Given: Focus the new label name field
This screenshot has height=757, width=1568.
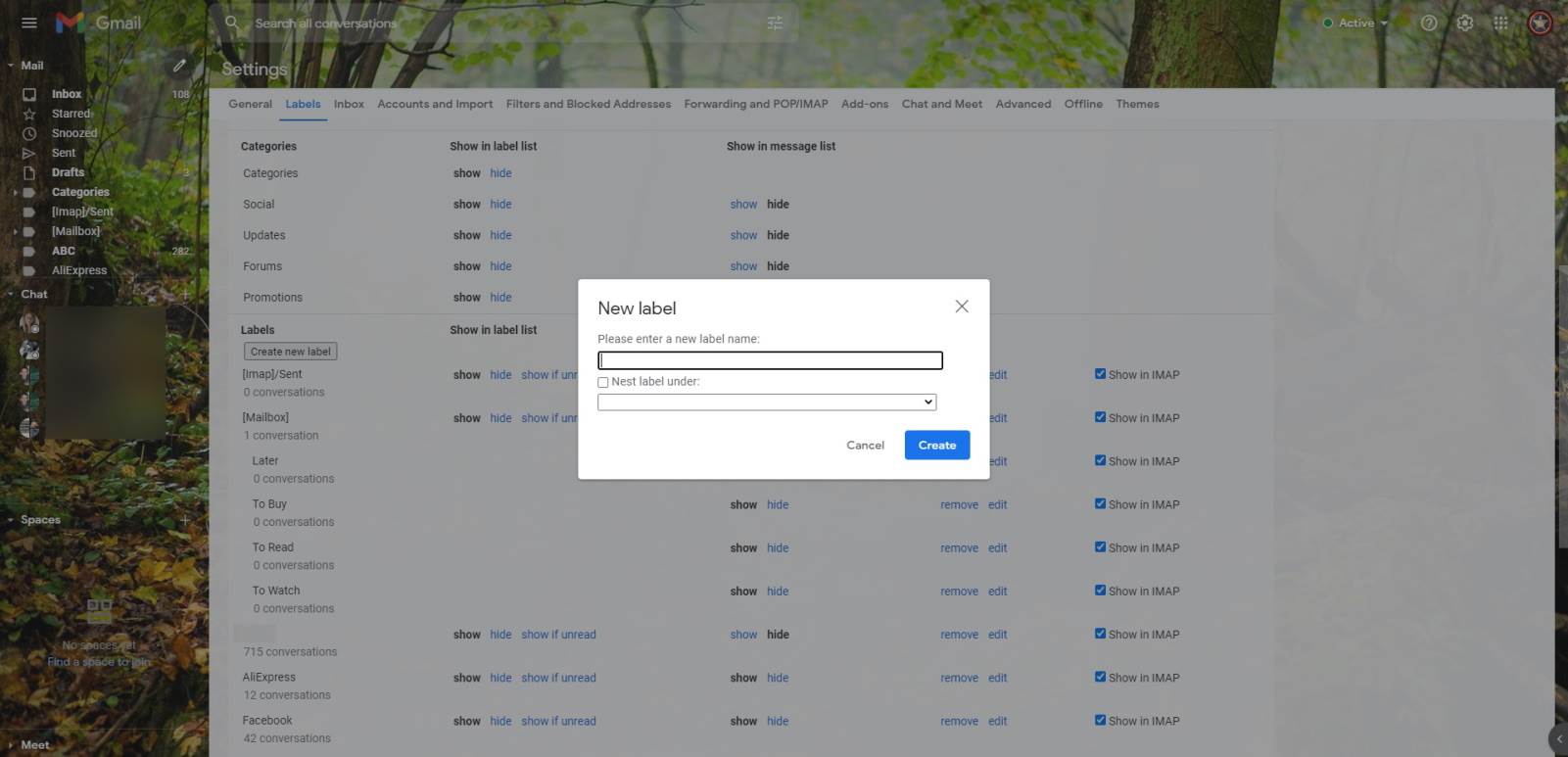Looking at the screenshot, I should click(x=770, y=360).
